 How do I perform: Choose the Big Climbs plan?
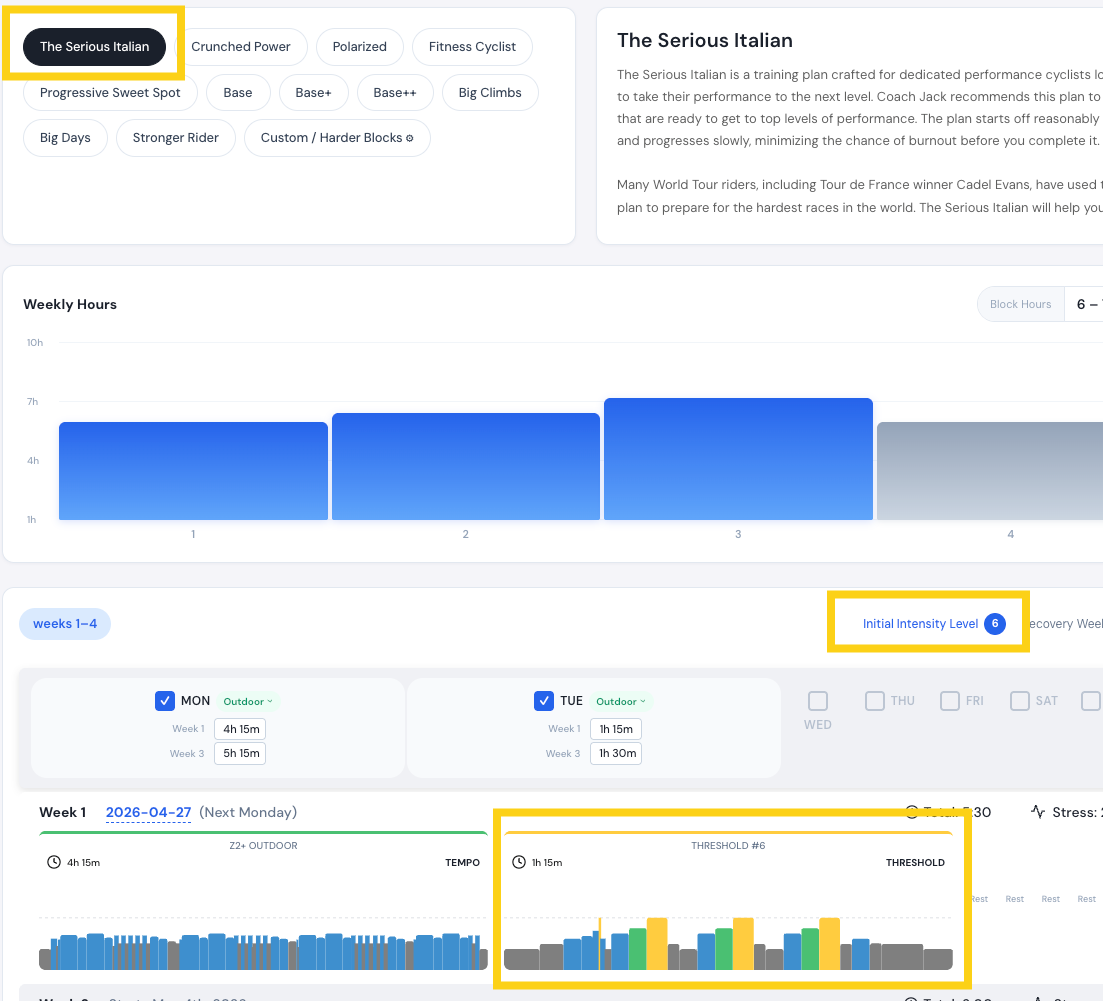point(490,93)
